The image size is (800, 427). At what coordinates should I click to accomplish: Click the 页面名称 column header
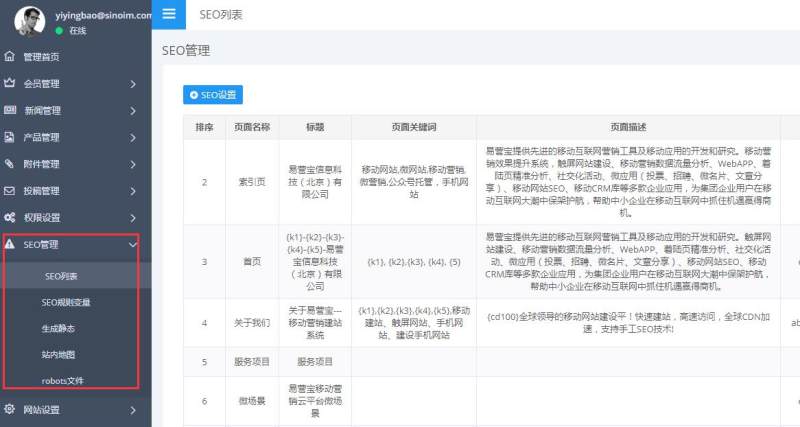coord(252,127)
